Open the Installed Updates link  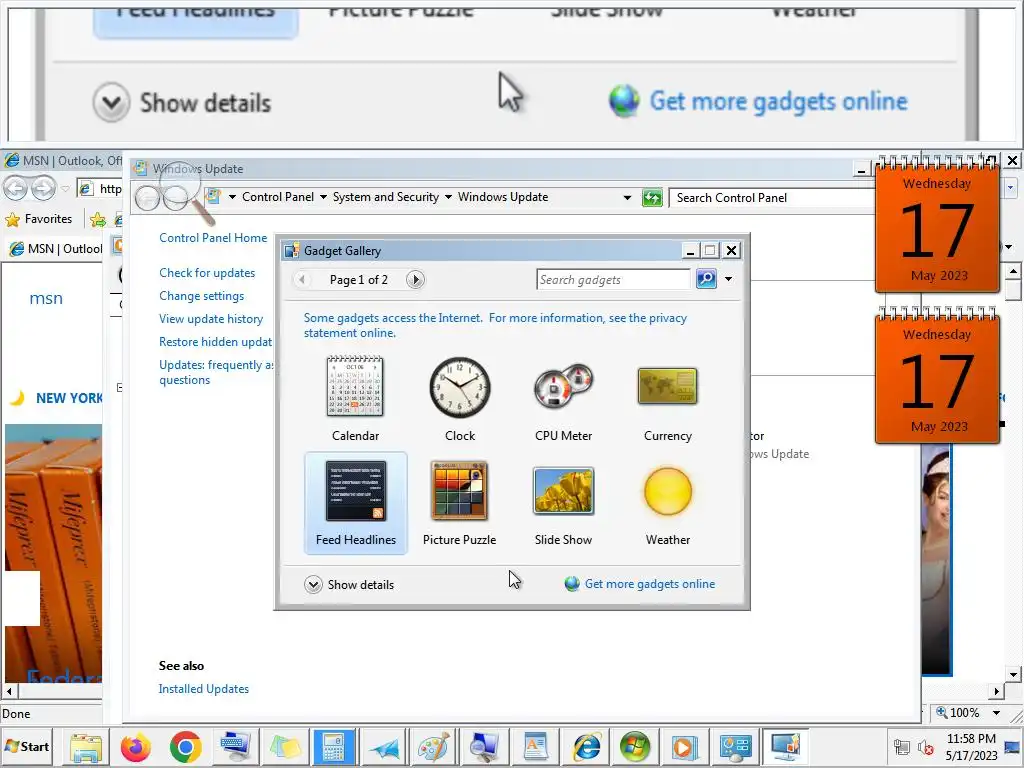tap(203, 689)
